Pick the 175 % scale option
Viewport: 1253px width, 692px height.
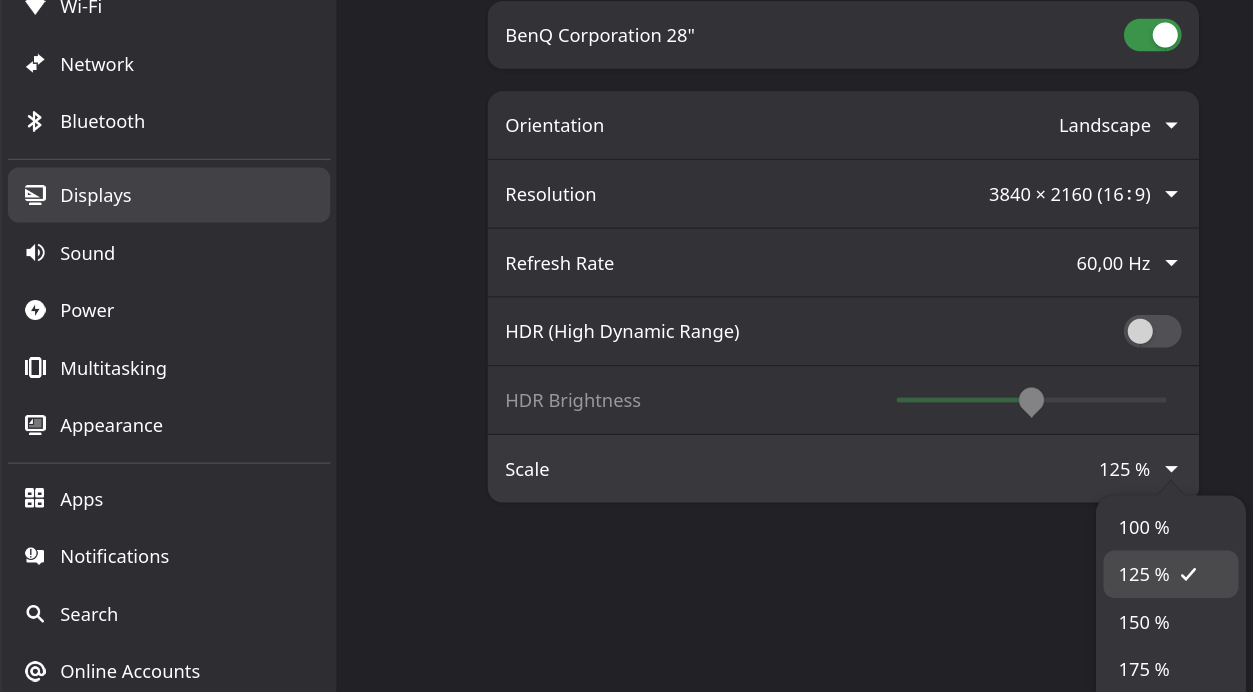1144,670
